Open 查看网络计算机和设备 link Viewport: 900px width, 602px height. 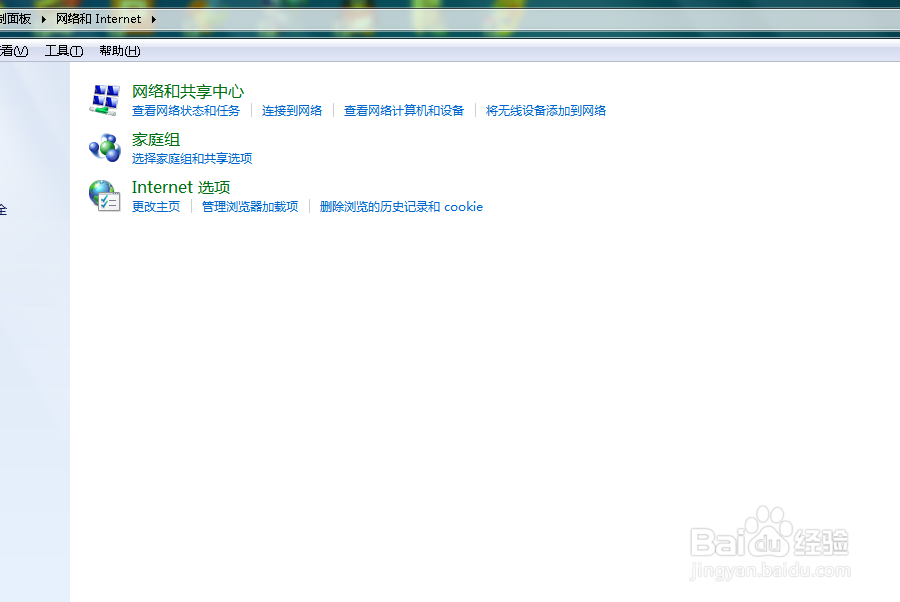point(404,111)
